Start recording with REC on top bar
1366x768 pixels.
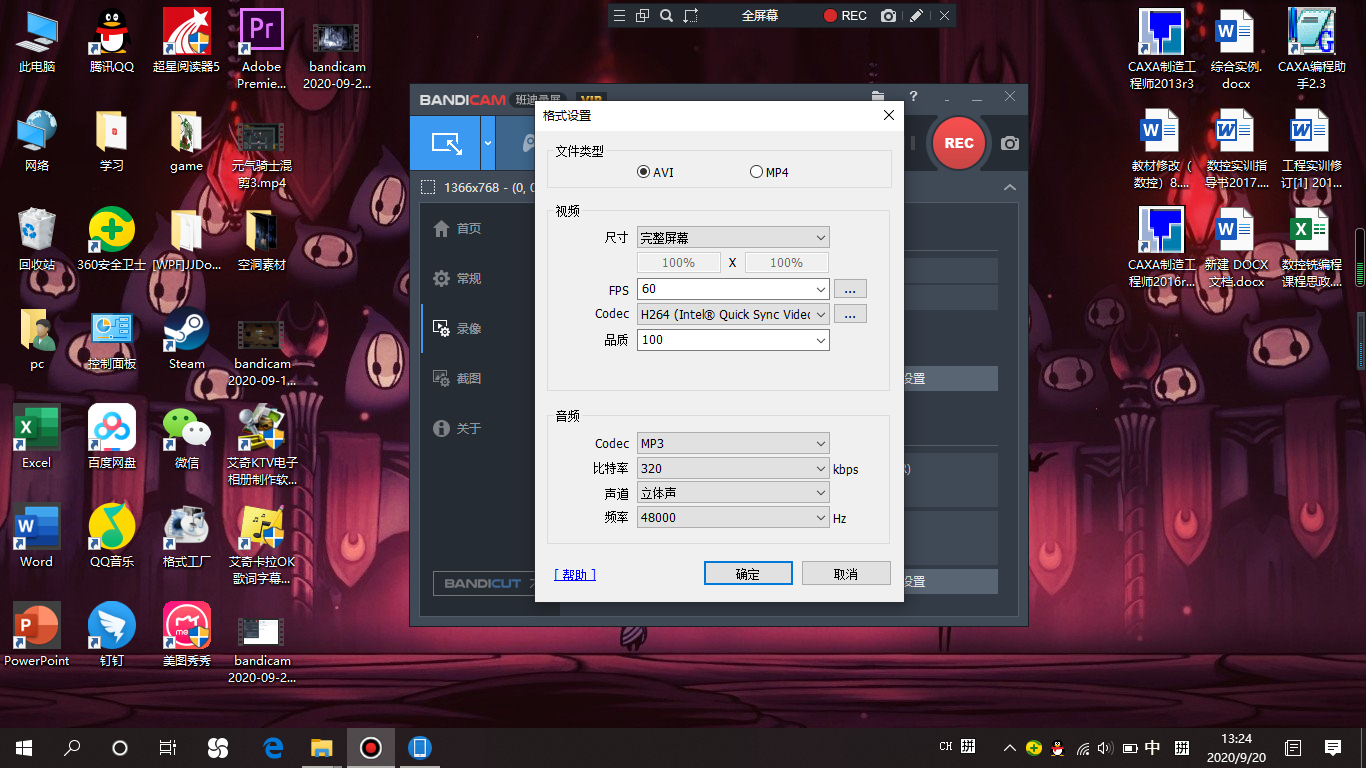(845, 16)
